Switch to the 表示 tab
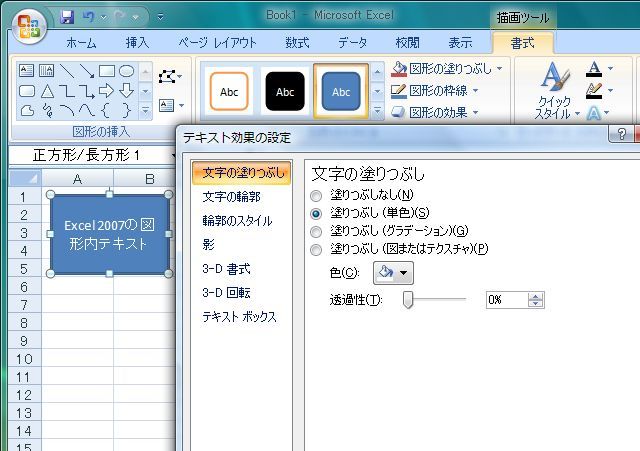Image resolution: width=640 pixels, height=451 pixels. pos(460,42)
